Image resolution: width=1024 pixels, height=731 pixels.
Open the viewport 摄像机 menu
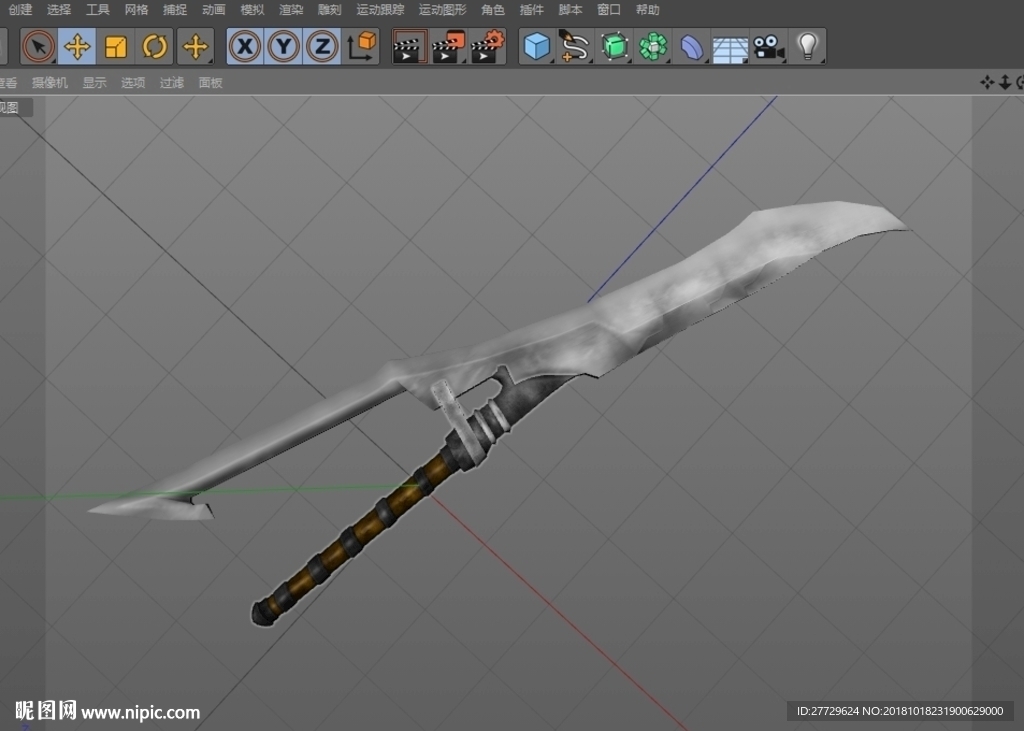click(x=50, y=82)
